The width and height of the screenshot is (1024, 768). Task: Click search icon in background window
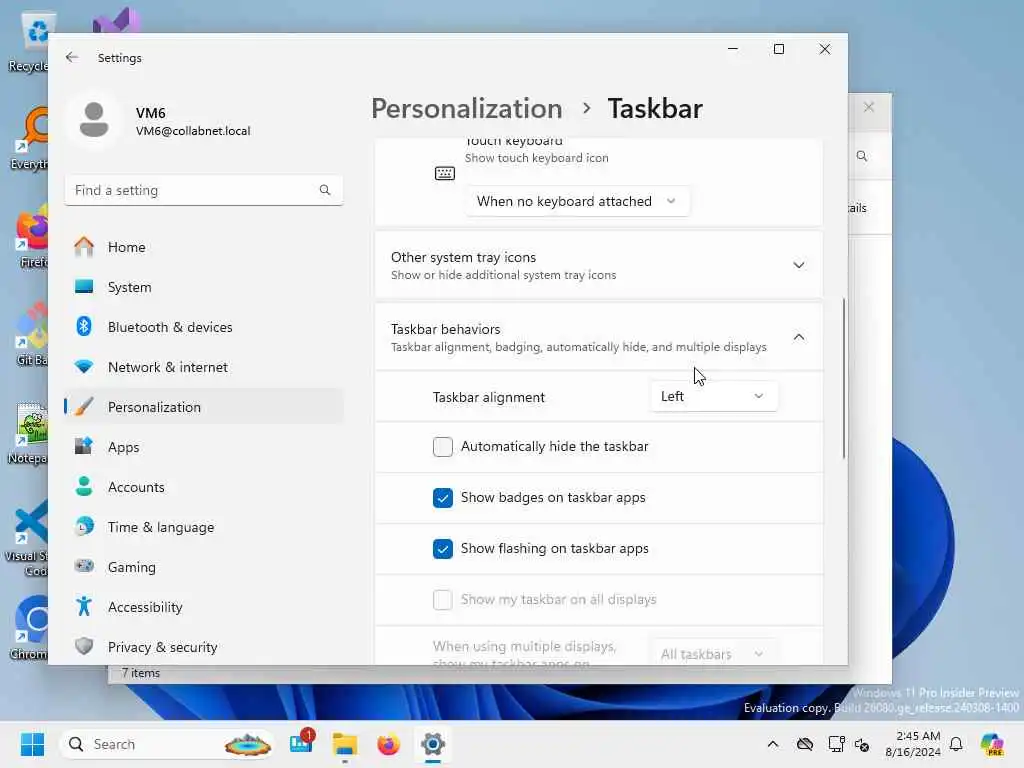[862, 156]
